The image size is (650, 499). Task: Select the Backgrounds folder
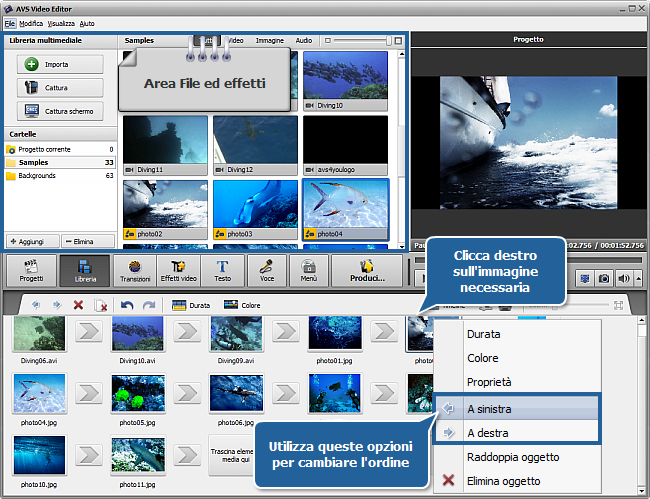point(37,175)
